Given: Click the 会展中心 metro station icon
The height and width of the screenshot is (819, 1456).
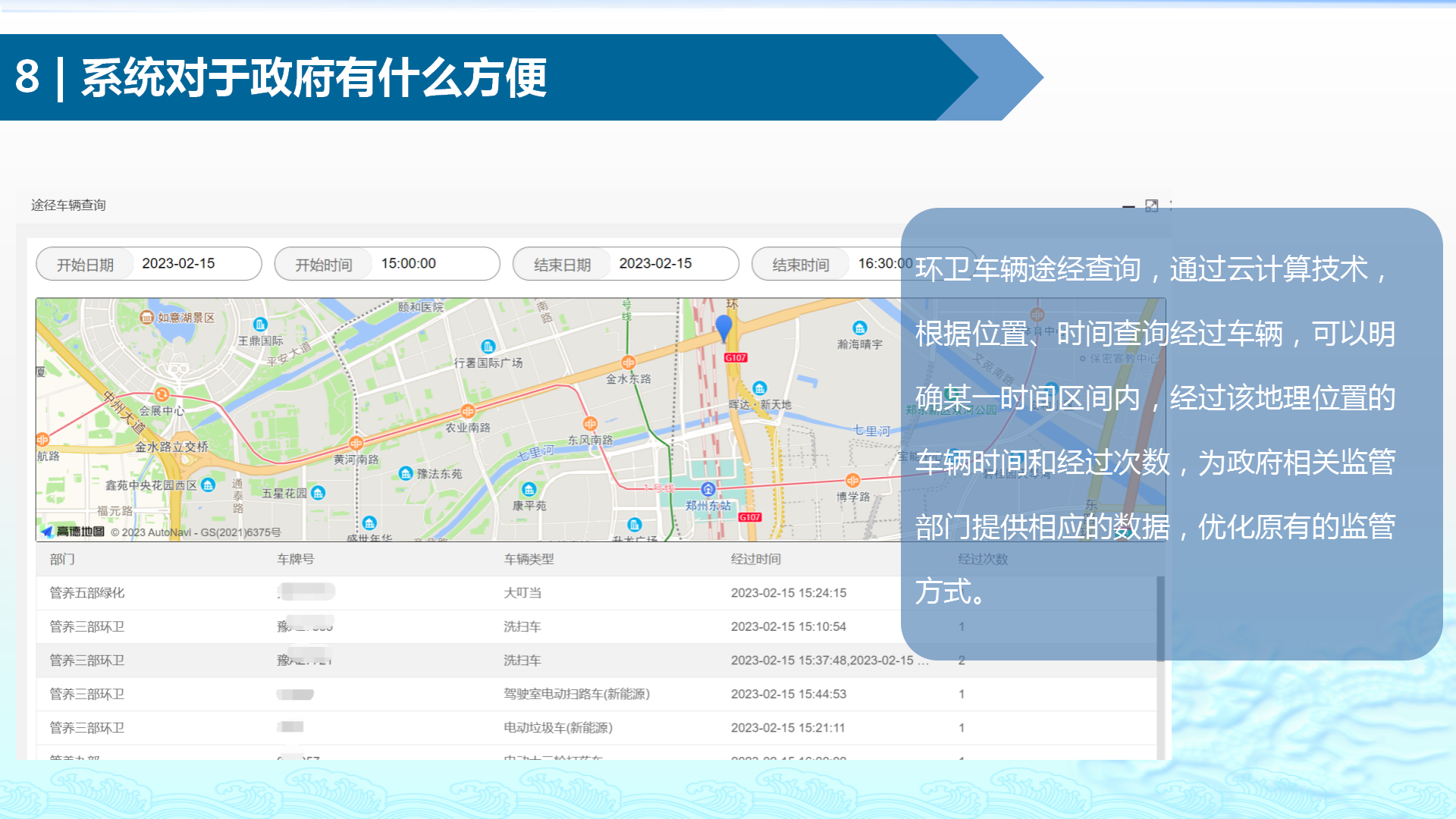Looking at the screenshot, I should click(162, 394).
